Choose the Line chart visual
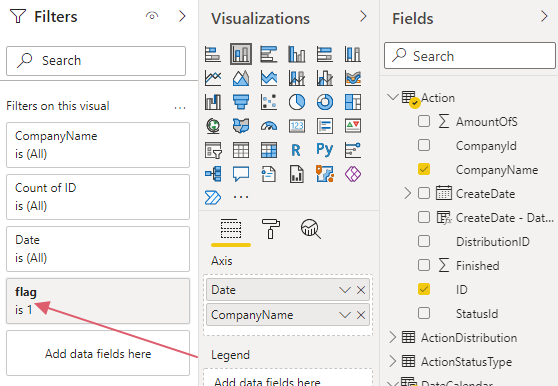The width and height of the screenshot is (558, 386). point(213,78)
